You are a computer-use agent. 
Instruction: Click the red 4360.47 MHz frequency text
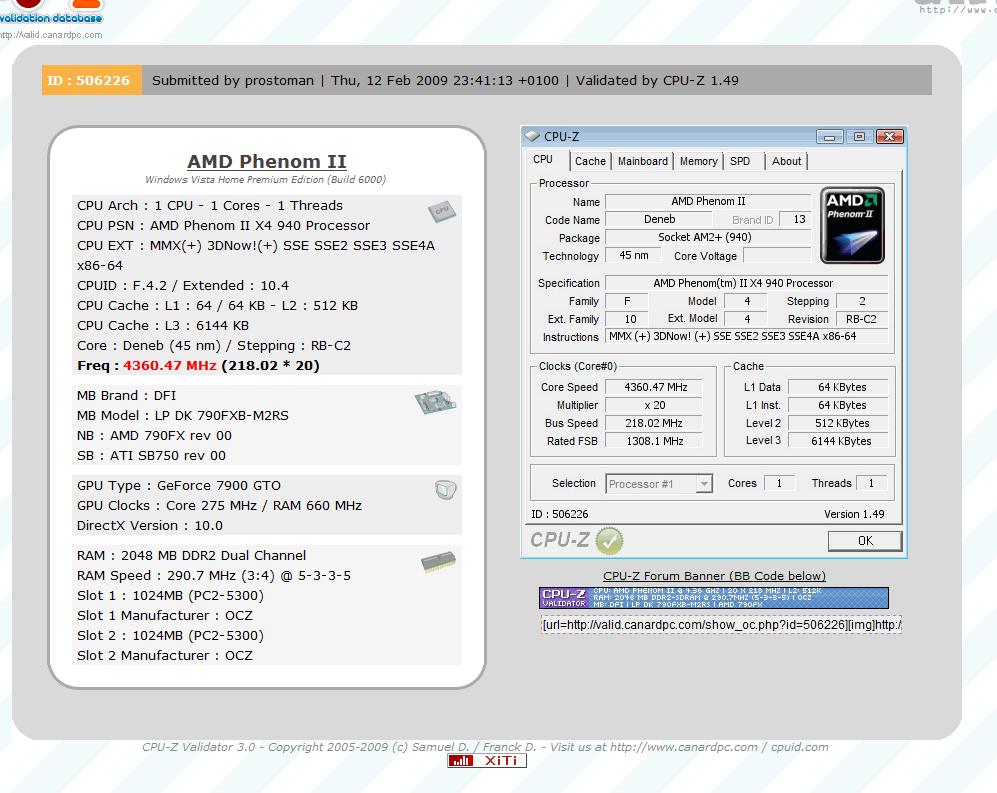tap(170, 366)
